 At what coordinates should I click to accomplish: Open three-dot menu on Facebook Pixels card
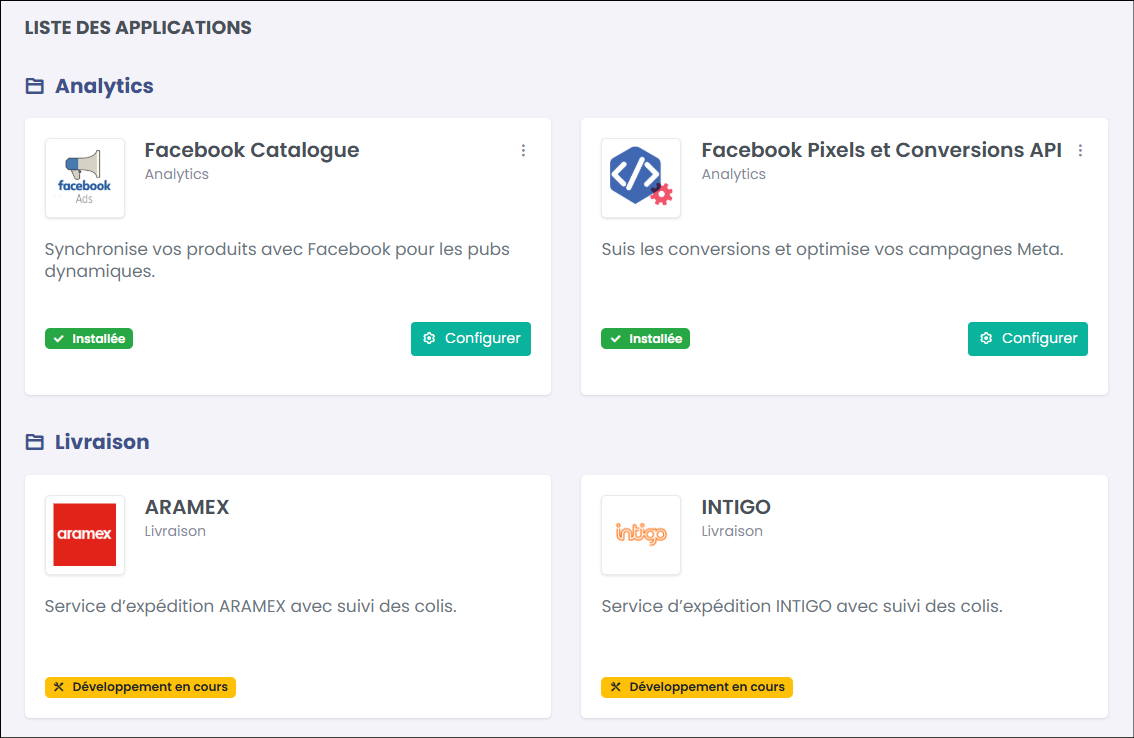[x=1080, y=150]
